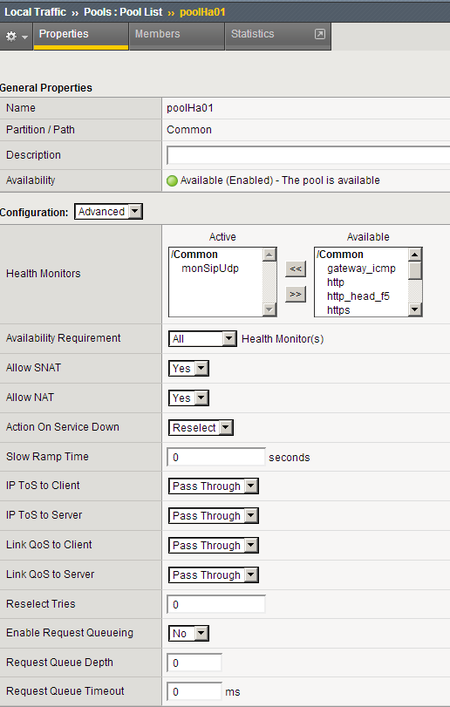Viewport: 450px width, 707px height.
Task: Click Active list scroll-down arrow
Action: coord(269,309)
